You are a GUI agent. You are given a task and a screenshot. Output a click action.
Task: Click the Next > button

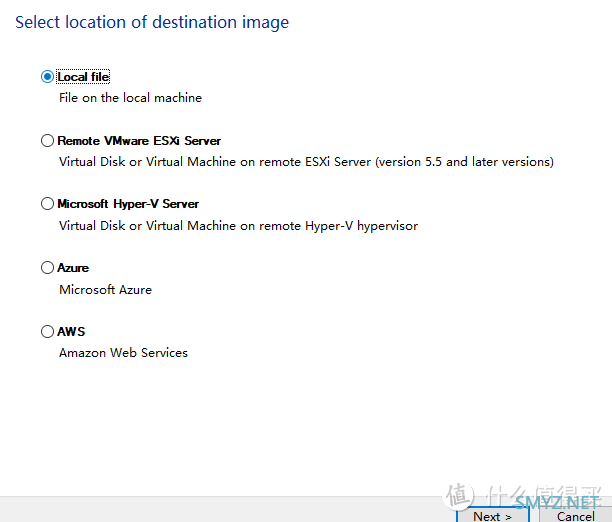[493, 515]
